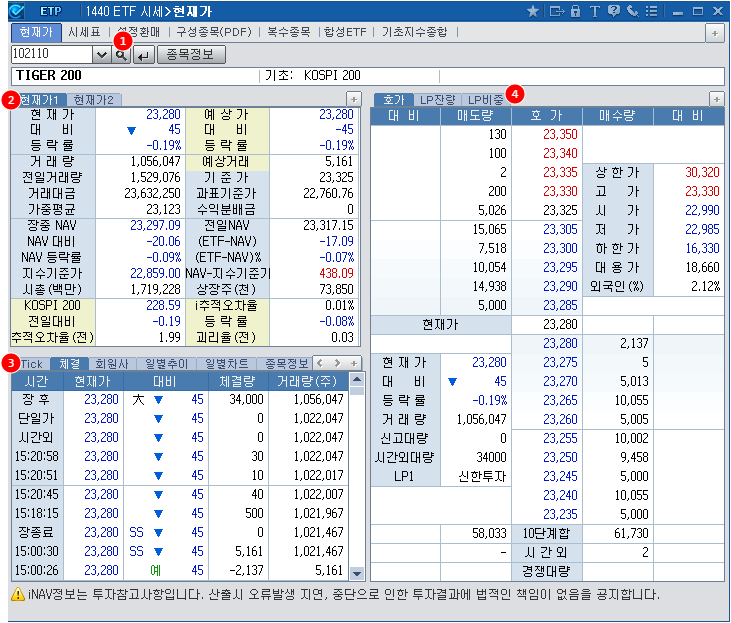Image resolution: width=731 pixels, height=623 pixels.
Task: Click the padlock lock icon in title bar
Action: (x=574, y=11)
